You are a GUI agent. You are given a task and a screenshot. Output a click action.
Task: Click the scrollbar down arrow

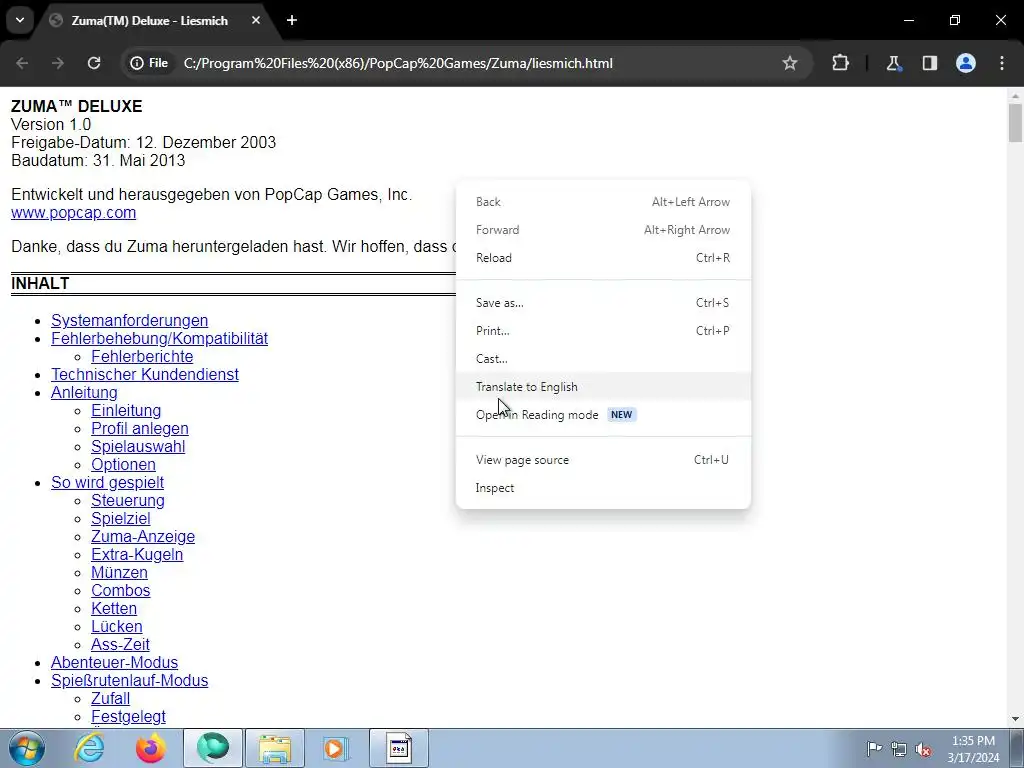(x=1015, y=719)
